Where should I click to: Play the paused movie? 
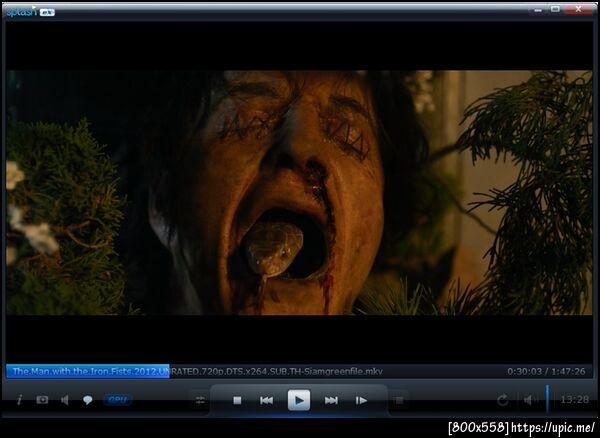point(299,400)
